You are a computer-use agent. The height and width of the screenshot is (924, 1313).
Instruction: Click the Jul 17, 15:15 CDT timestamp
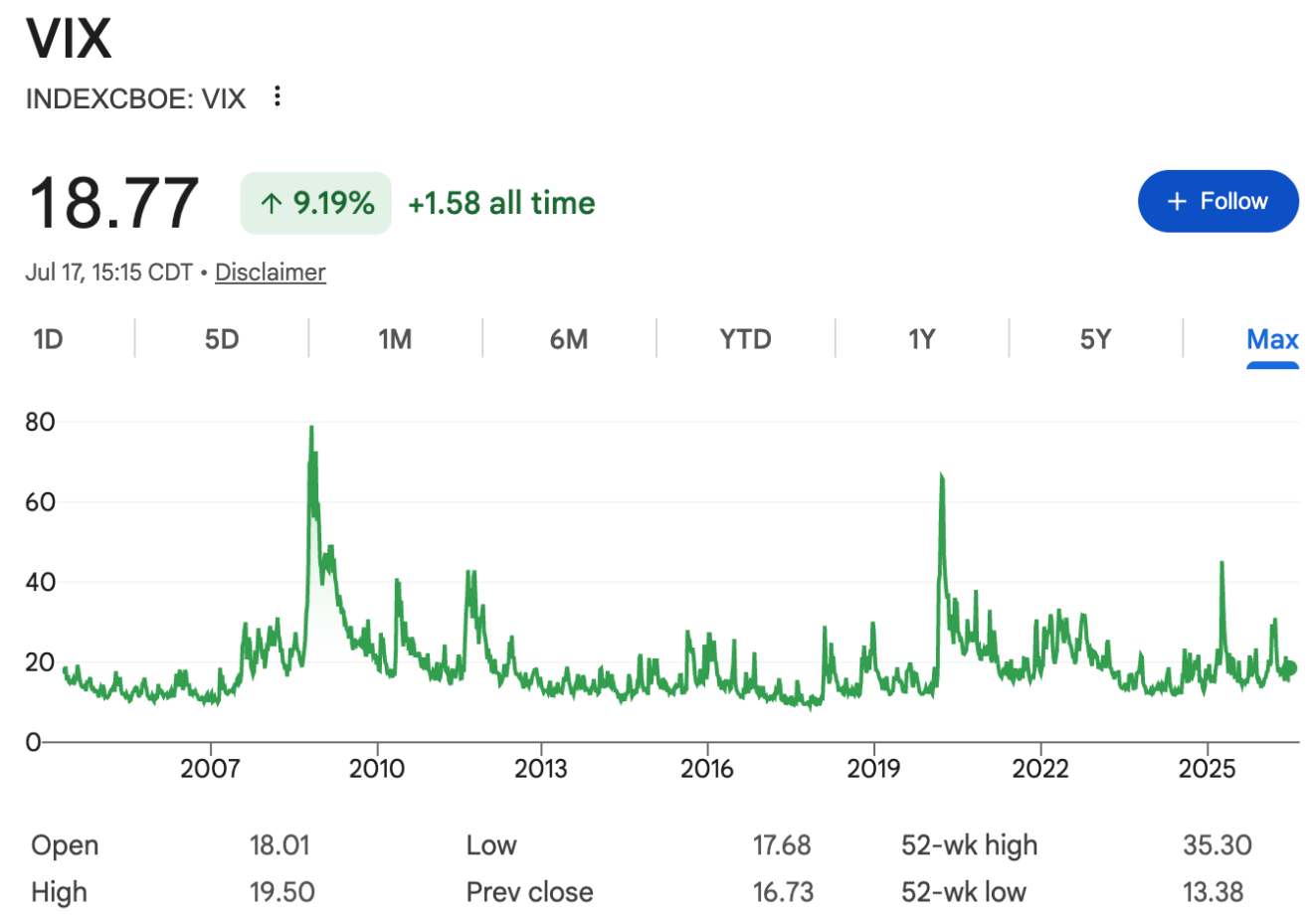[109, 273]
